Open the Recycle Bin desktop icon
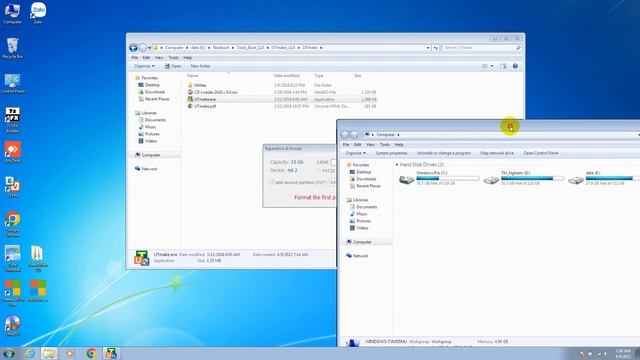Viewport: 640px width, 360px height. (12, 48)
